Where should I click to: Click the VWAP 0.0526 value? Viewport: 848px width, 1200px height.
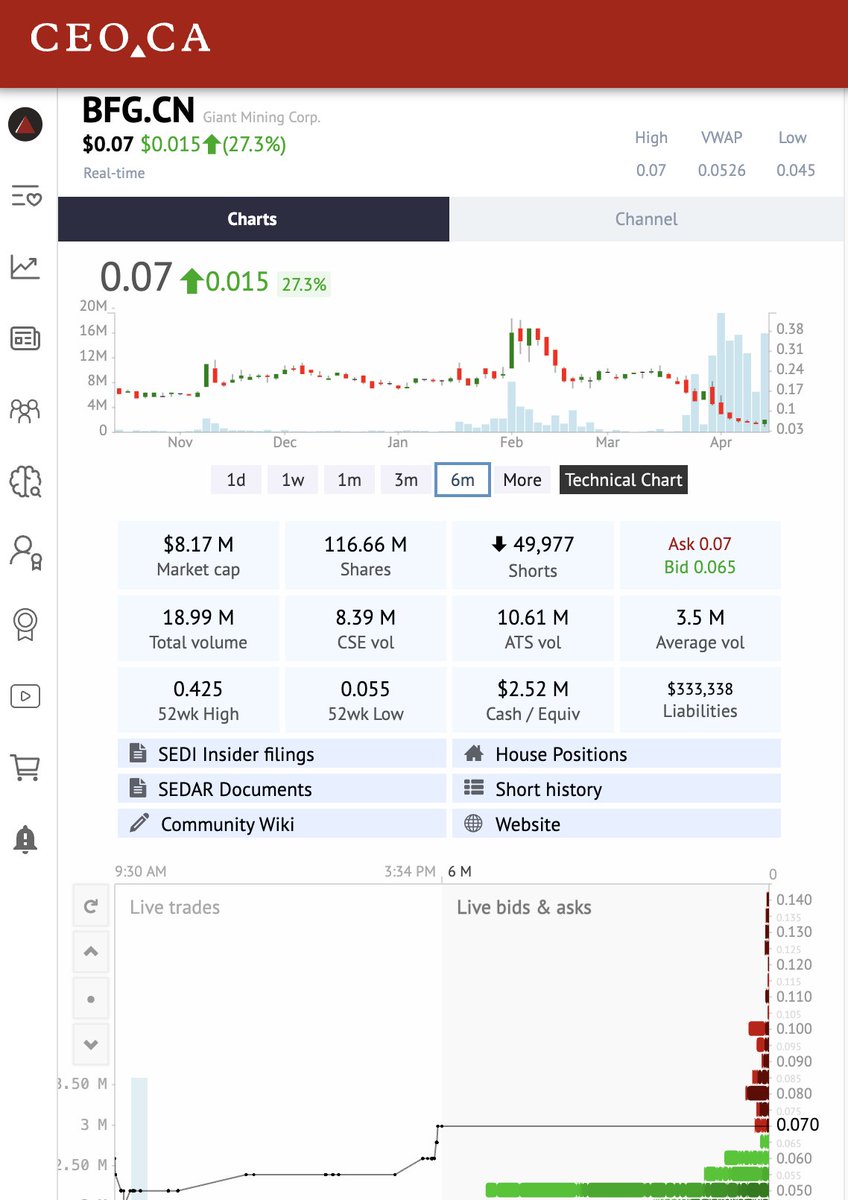pyautogui.click(x=722, y=170)
